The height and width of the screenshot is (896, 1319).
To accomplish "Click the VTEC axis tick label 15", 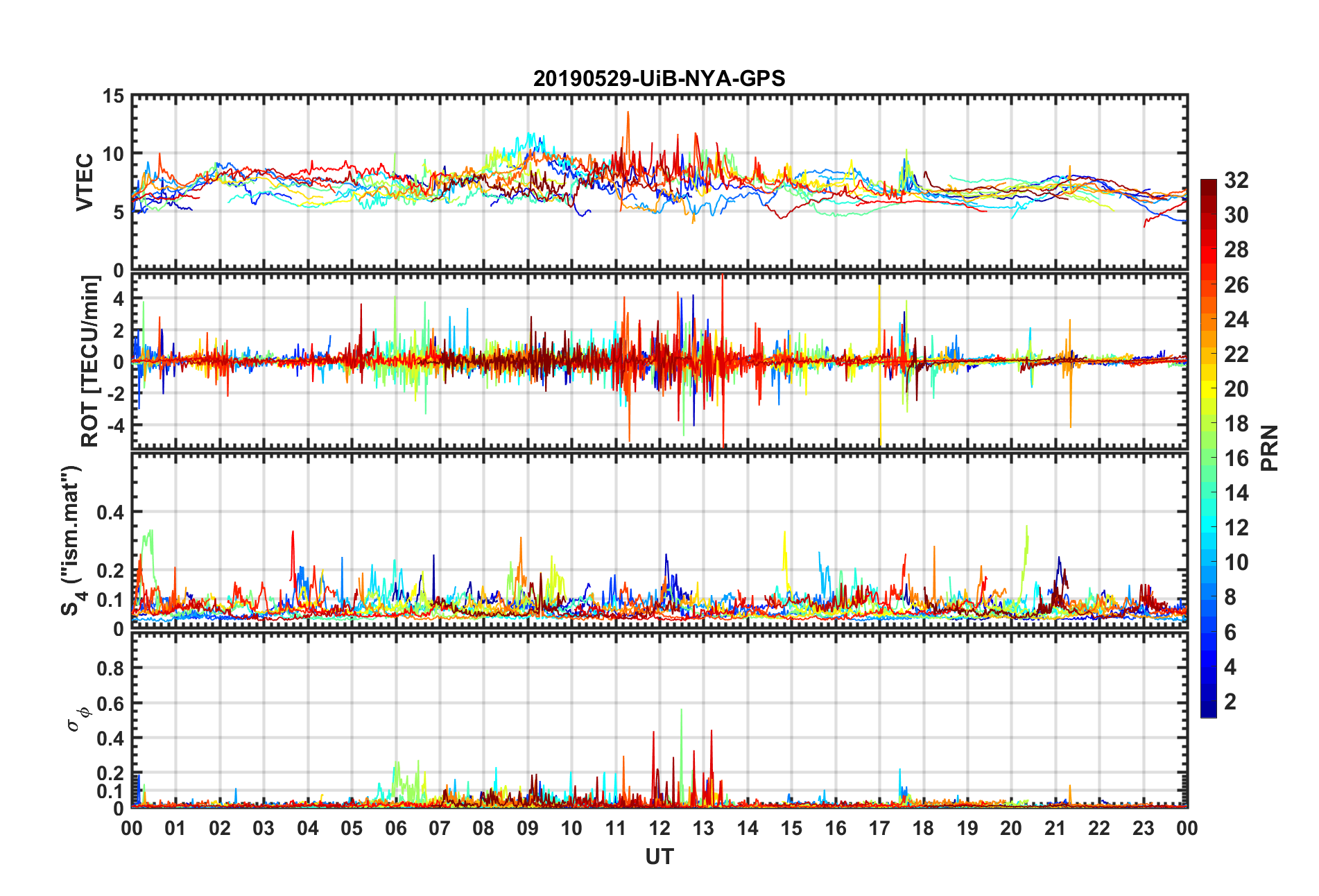I will 113,96.
